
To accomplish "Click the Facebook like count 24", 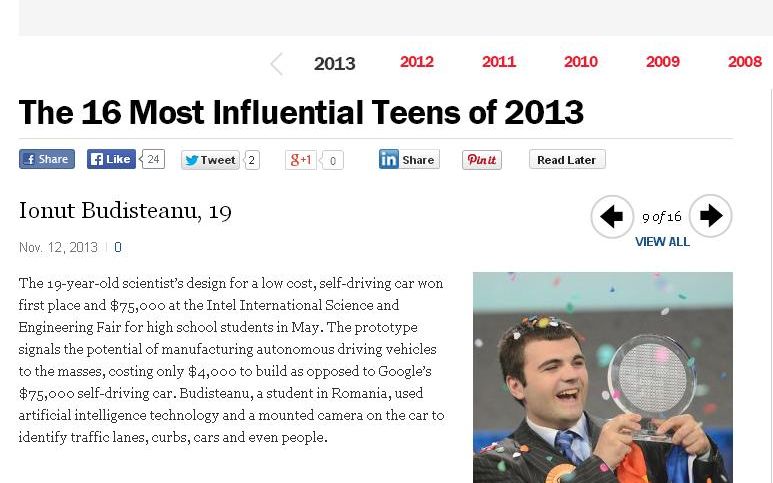I will pyautogui.click(x=153, y=159).
